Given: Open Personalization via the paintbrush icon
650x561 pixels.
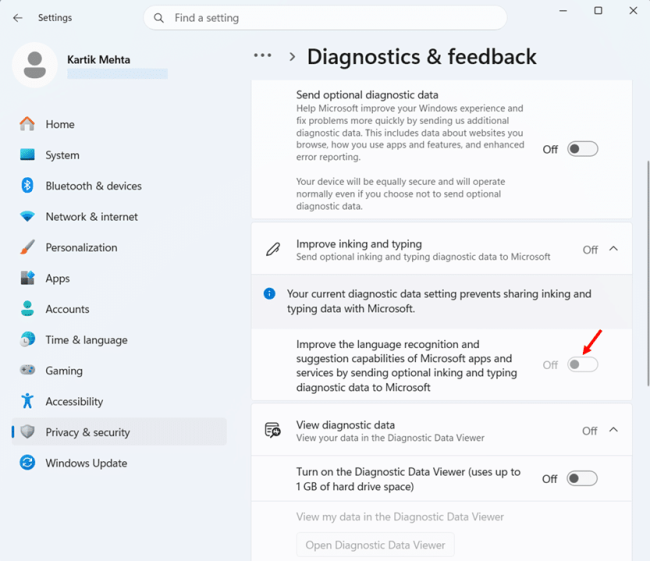Looking at the screenshot, I should coord(27,247).
